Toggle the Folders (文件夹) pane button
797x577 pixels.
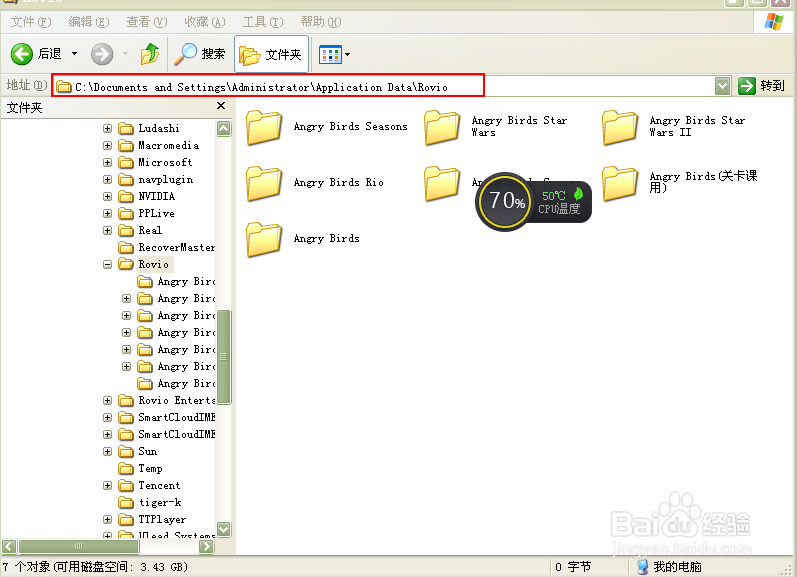[271, 54]
